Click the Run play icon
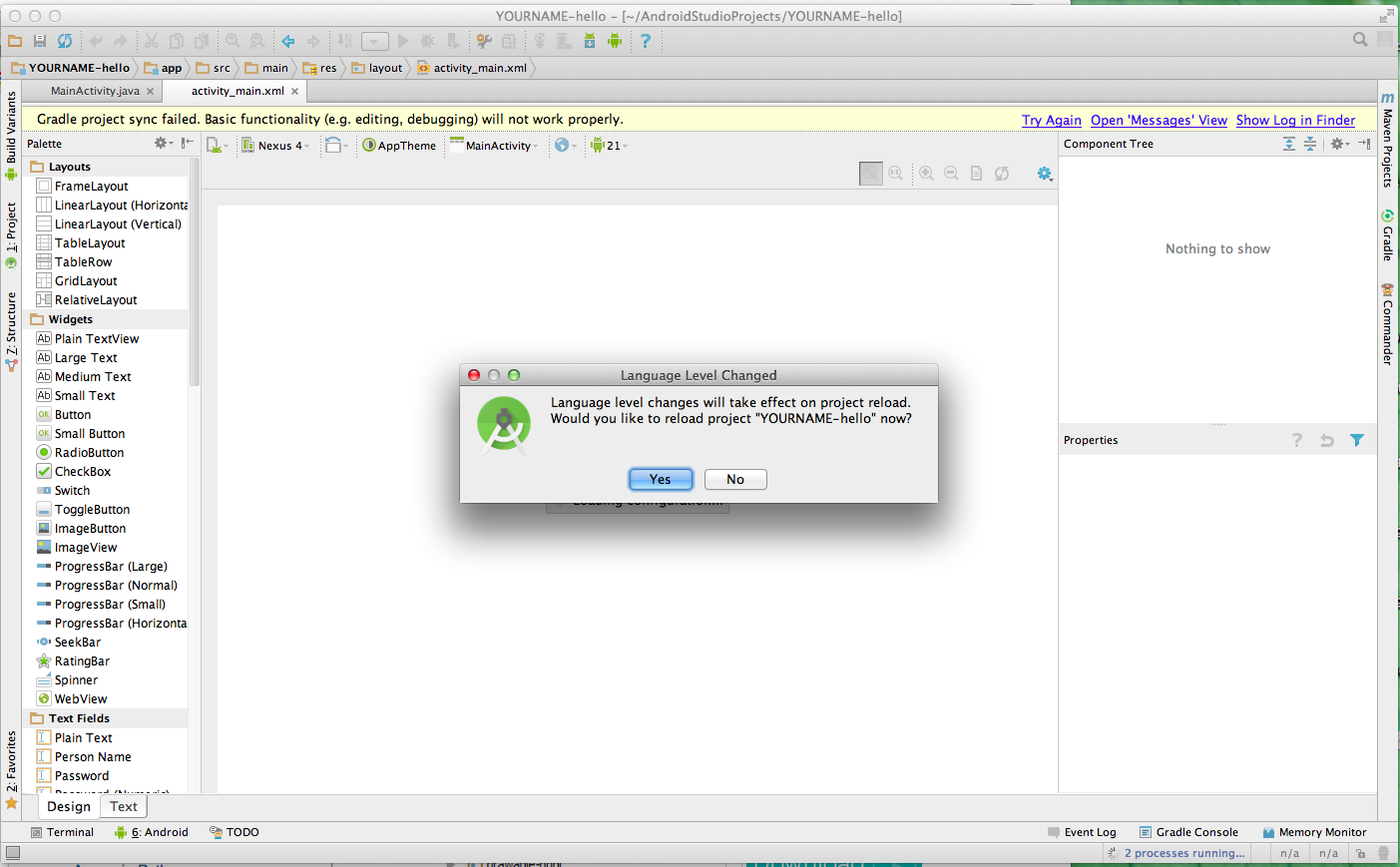The image size is (1400, 867). click(403, 41)
